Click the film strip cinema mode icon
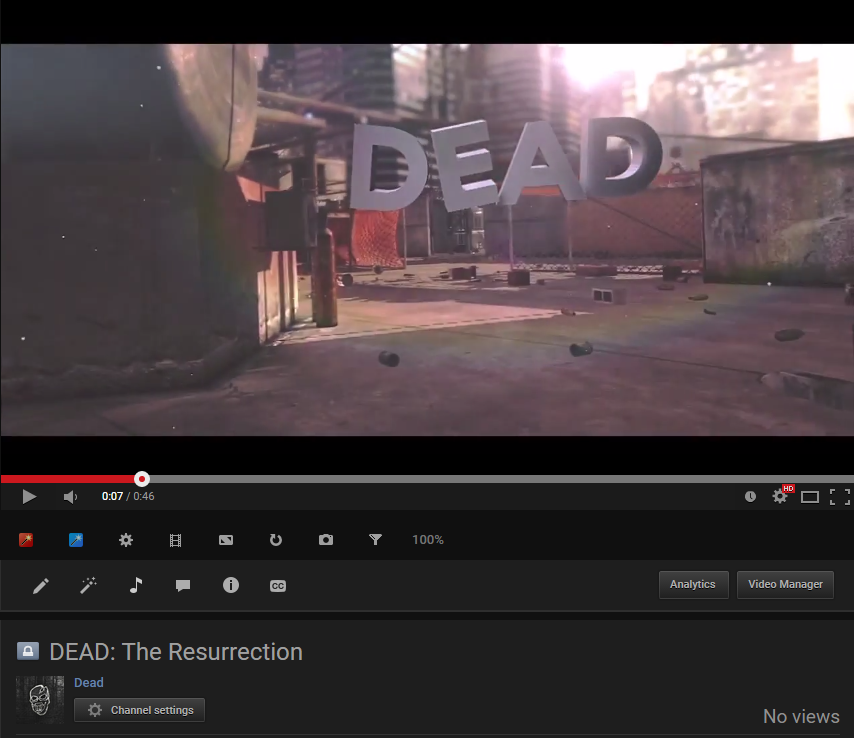 pyautogui.click(x=175, y=540)
